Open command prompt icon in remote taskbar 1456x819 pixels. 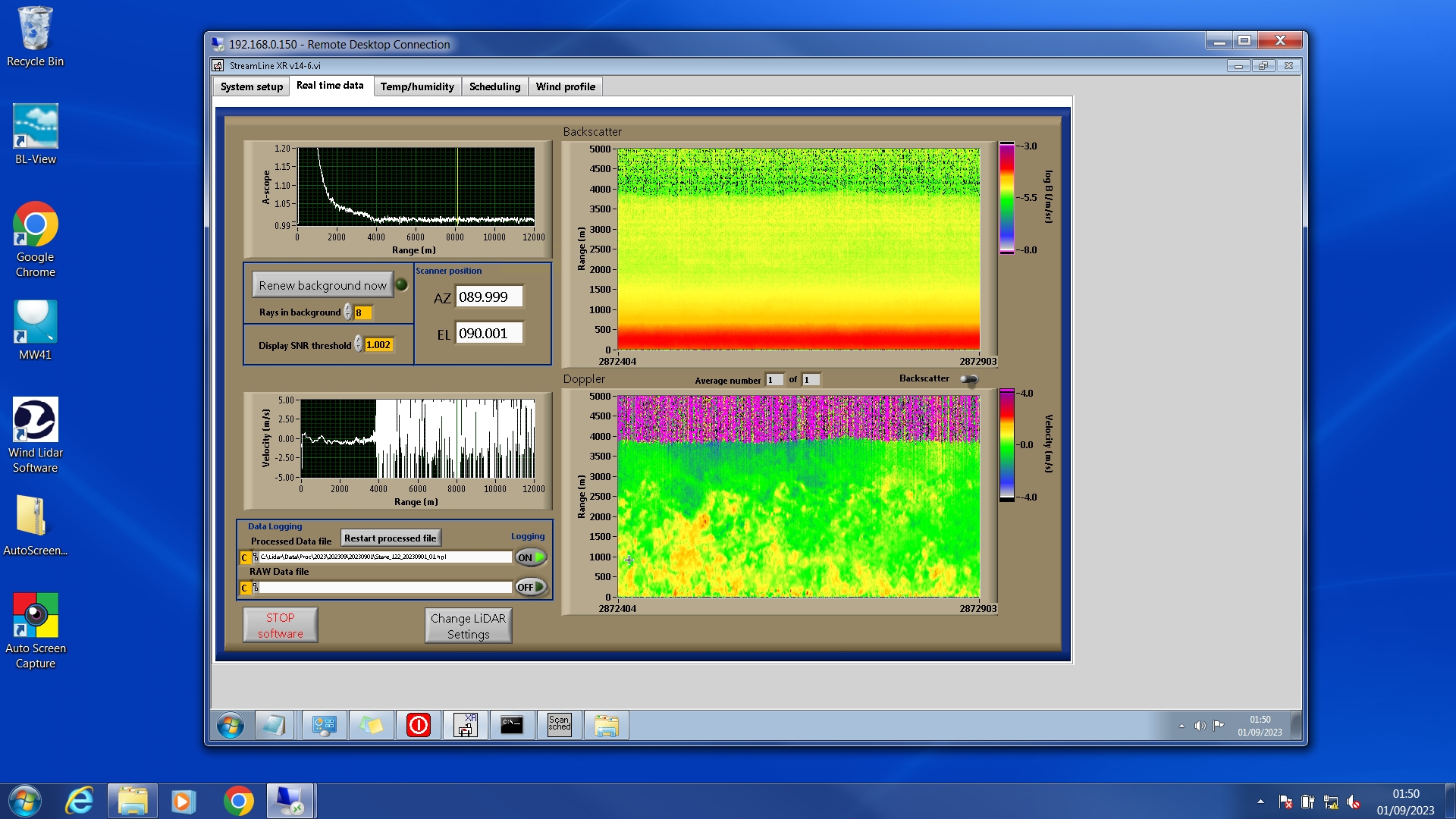point(512,725)
